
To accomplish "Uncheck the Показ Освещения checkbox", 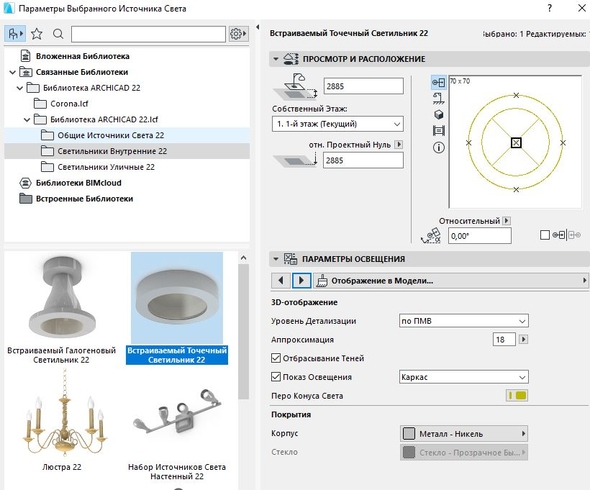I will 276,377.
